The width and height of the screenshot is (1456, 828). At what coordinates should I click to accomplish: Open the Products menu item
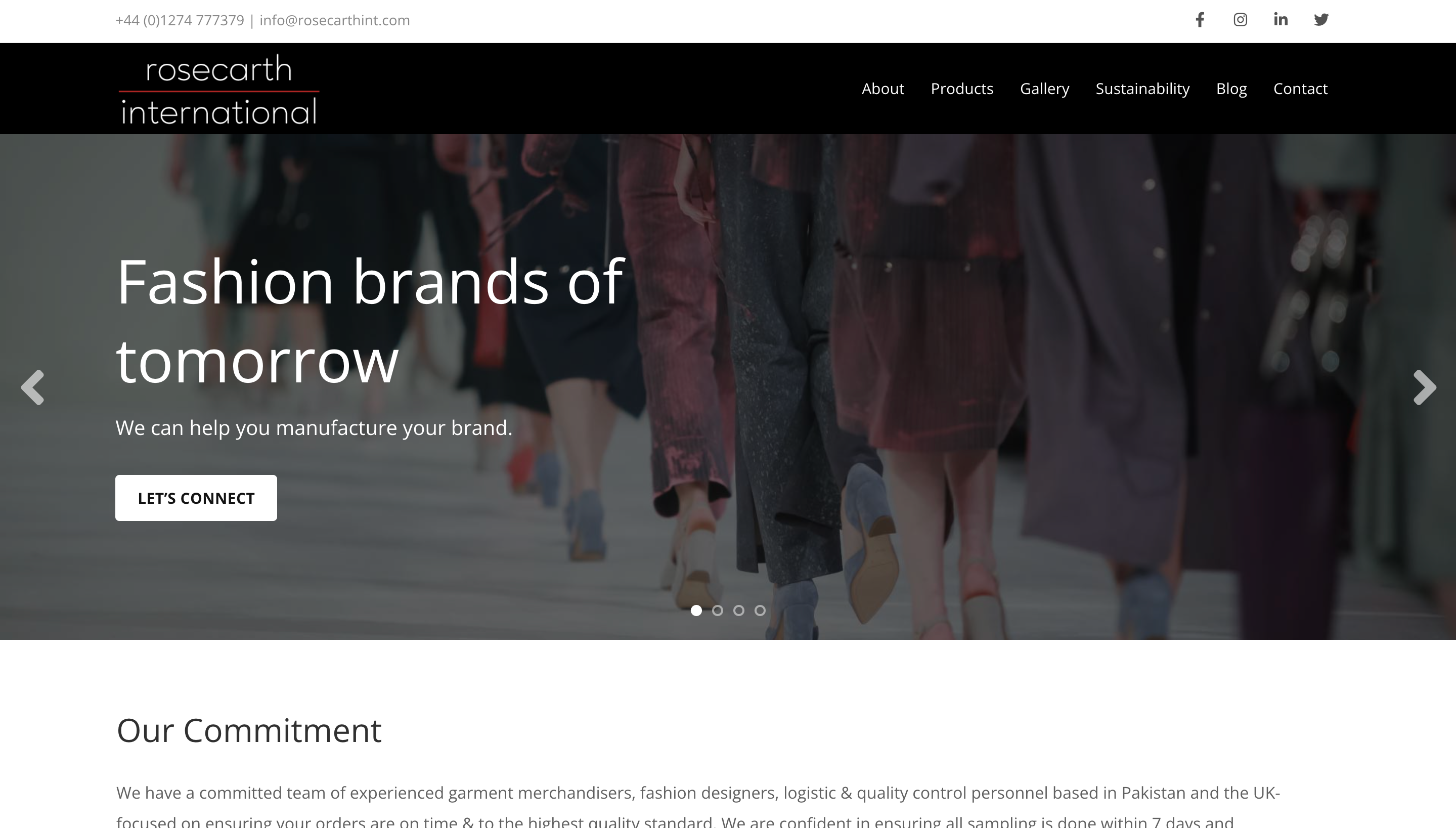(962, 89)
